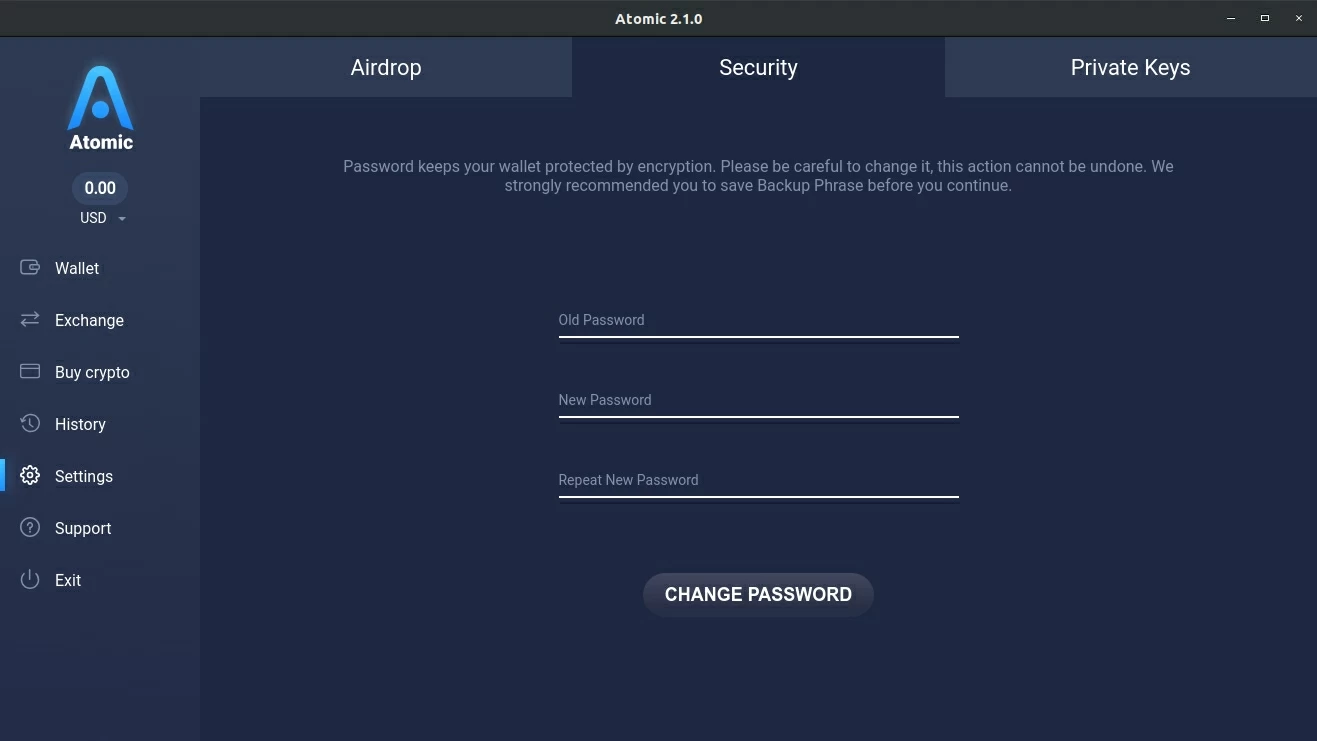1317x741 pixels.
Task: Maximize the Atomic window
Action: coord(1264,18)
